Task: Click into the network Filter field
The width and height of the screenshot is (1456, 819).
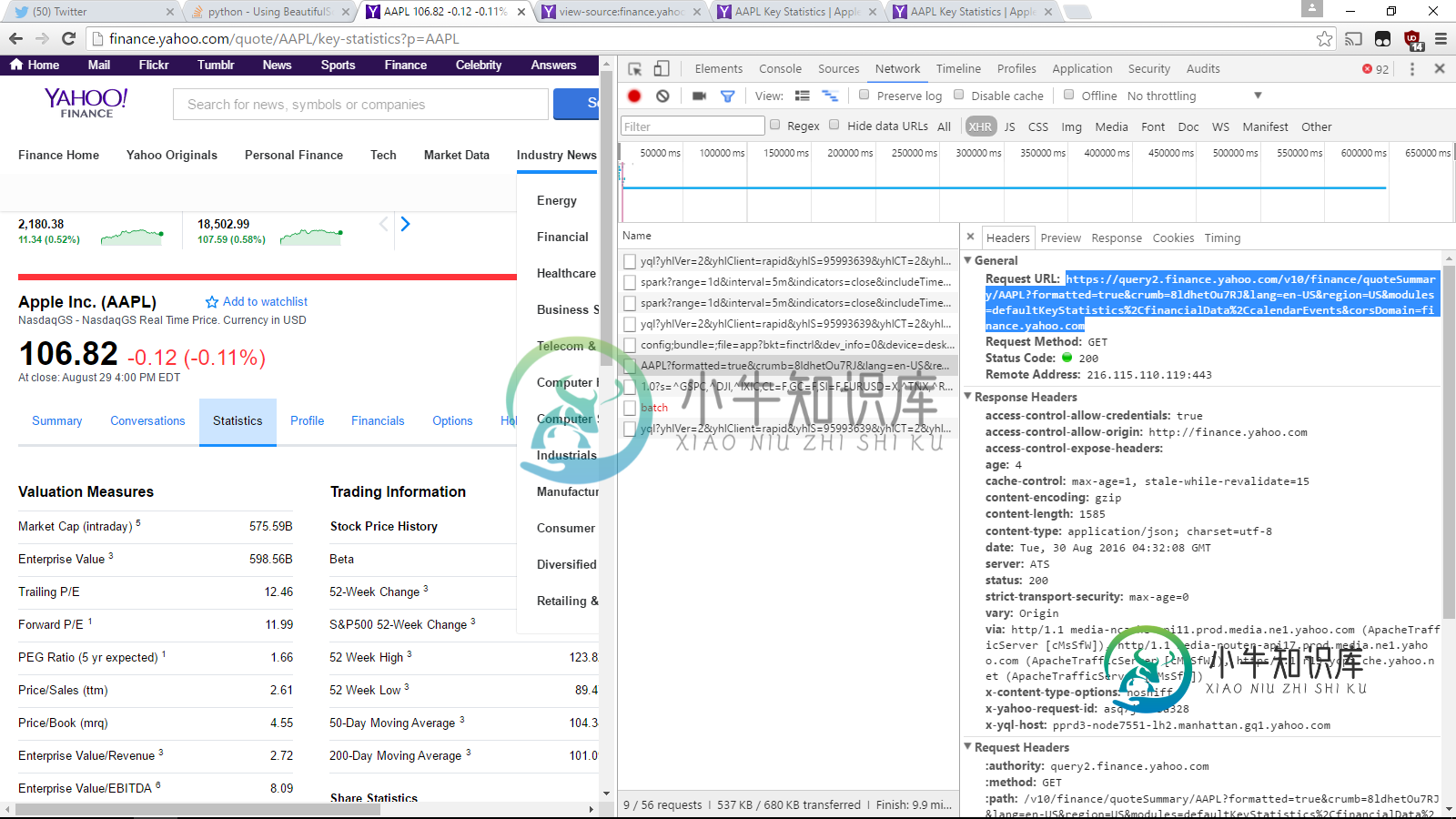Action: 693,126
